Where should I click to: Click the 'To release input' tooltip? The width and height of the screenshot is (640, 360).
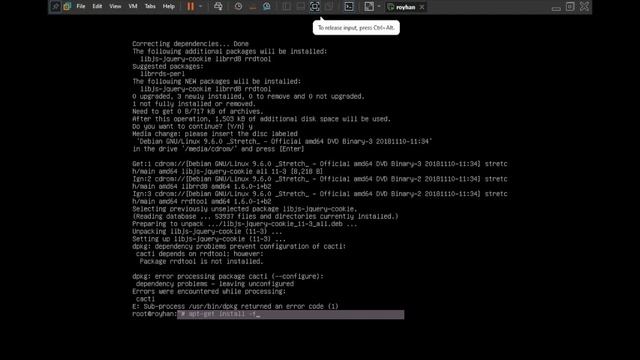(356, 28)
